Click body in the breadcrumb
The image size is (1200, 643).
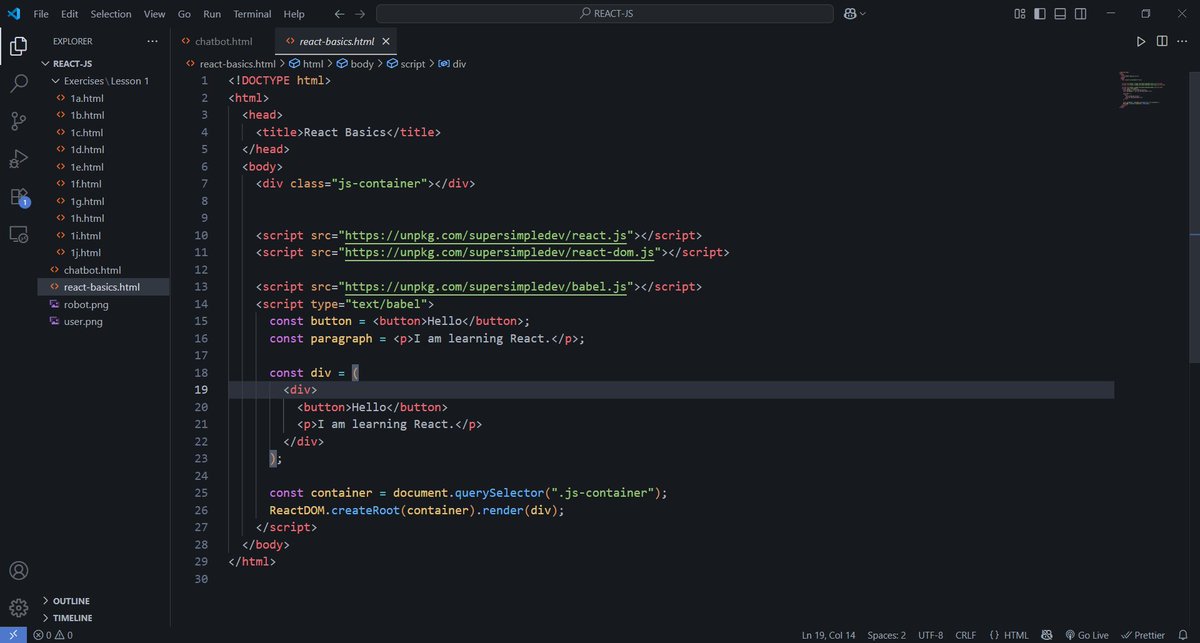354,63
